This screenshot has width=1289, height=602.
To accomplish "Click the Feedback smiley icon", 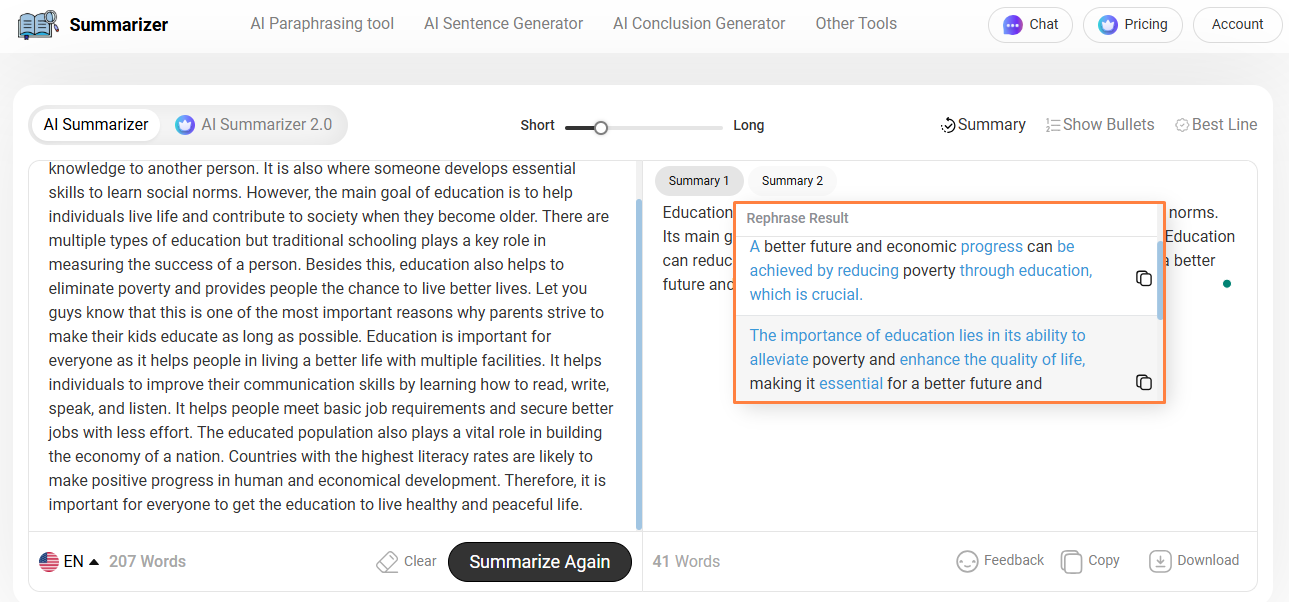I will coord(967,561).
